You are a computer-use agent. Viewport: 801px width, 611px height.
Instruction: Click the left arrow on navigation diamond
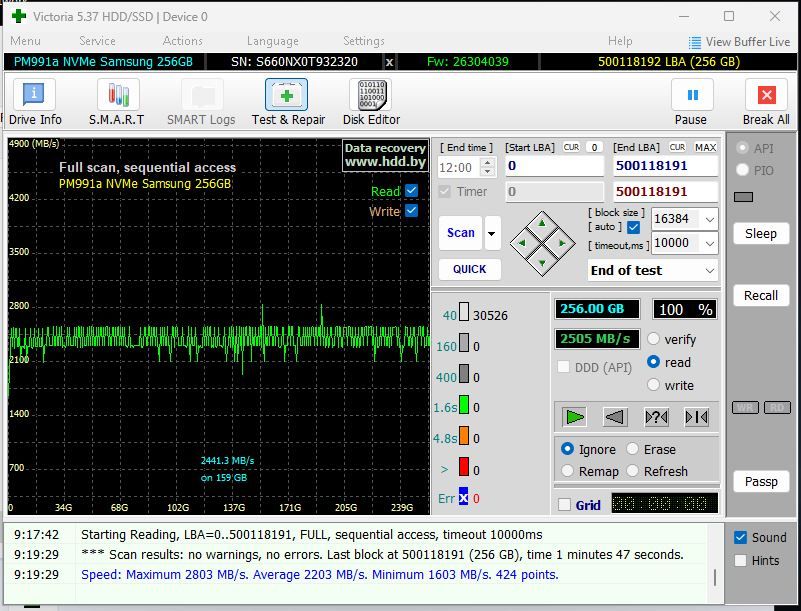522,243
